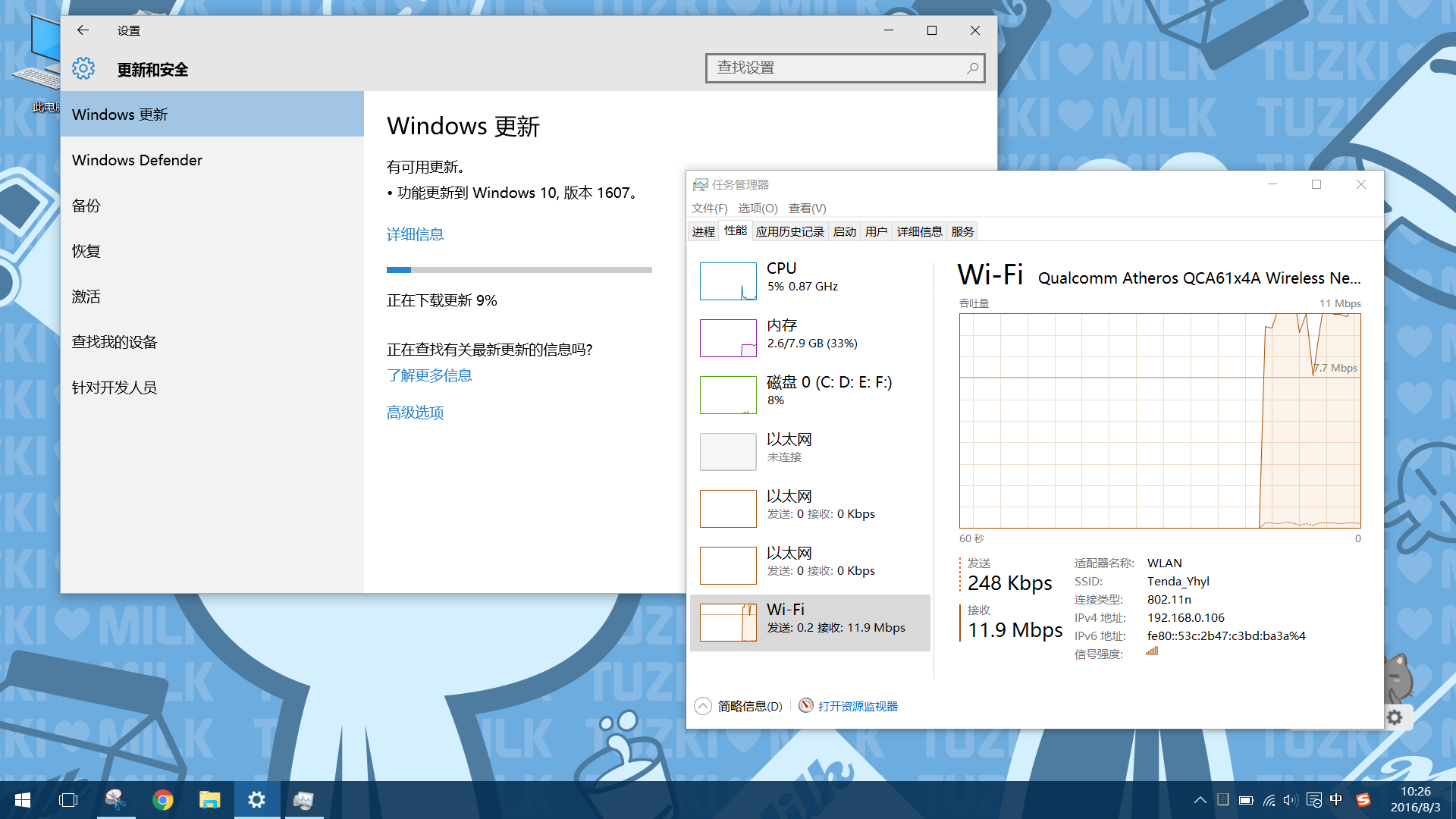Image resolution: width=1456 pixels, height=819 pixels.
Task: Click the search magnifier in 查找设置 box
Action: pyautogui.click(x=972, y=68)
